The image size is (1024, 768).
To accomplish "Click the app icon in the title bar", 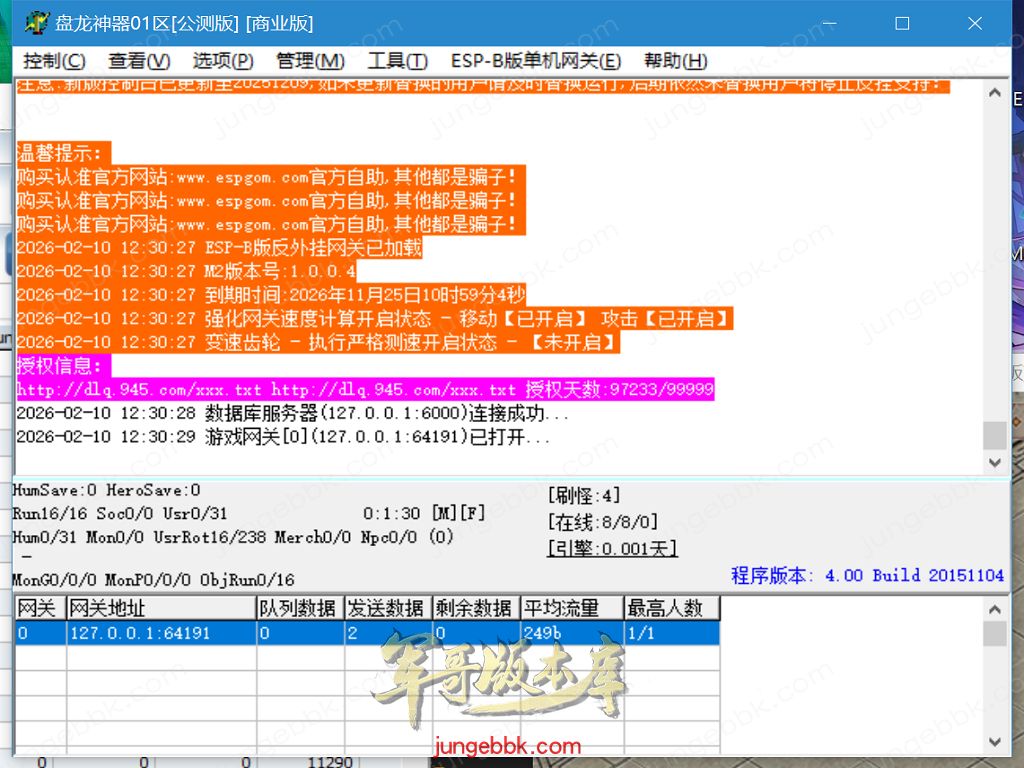I will point(36,23).
